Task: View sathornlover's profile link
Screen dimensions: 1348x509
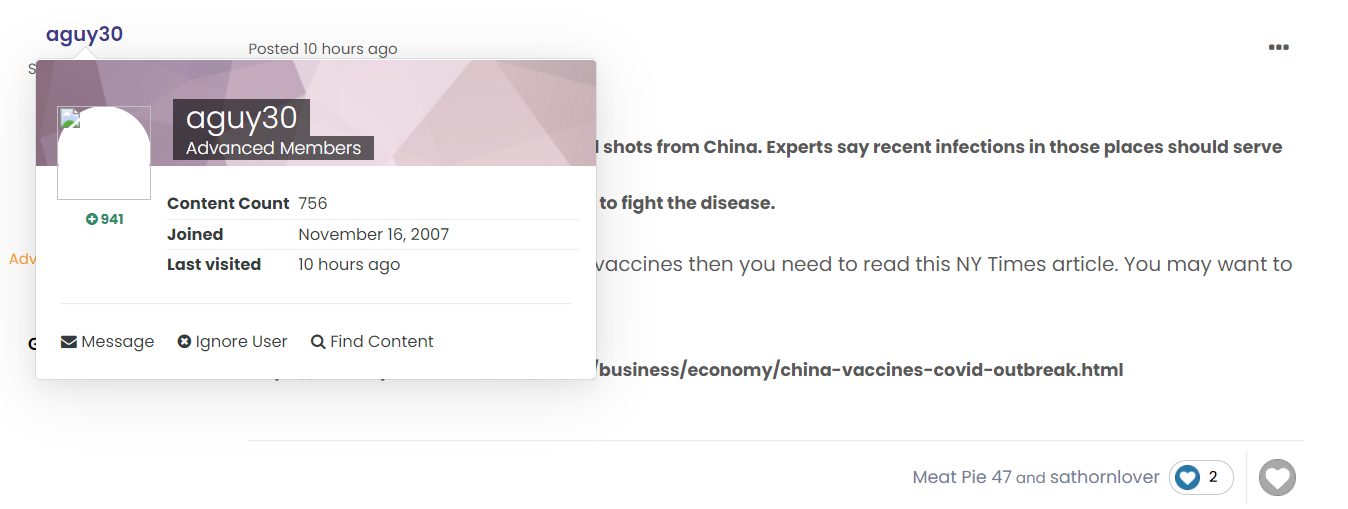Action: click(1105, 477)
